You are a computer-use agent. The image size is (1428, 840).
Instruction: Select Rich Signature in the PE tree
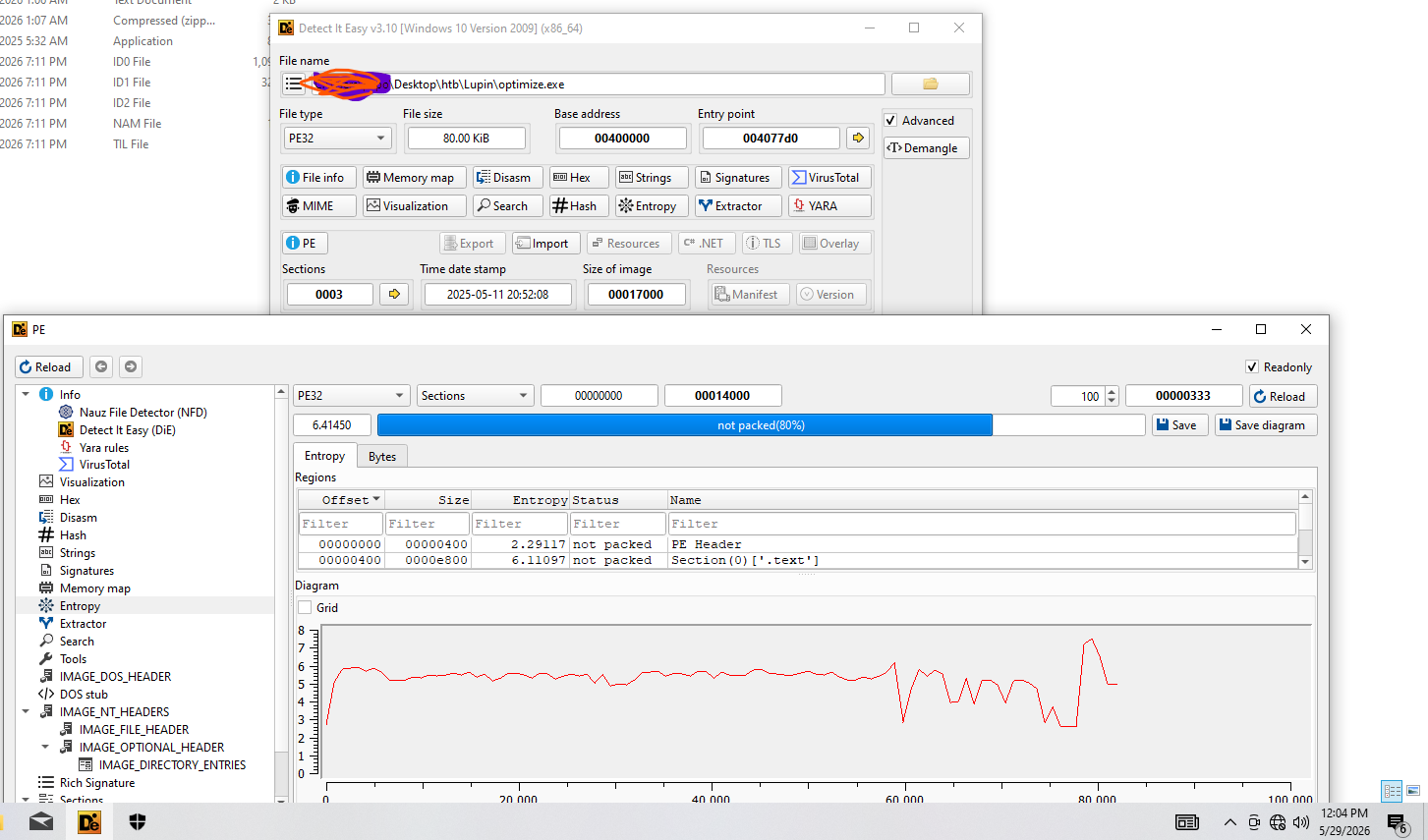pos(96,783)
